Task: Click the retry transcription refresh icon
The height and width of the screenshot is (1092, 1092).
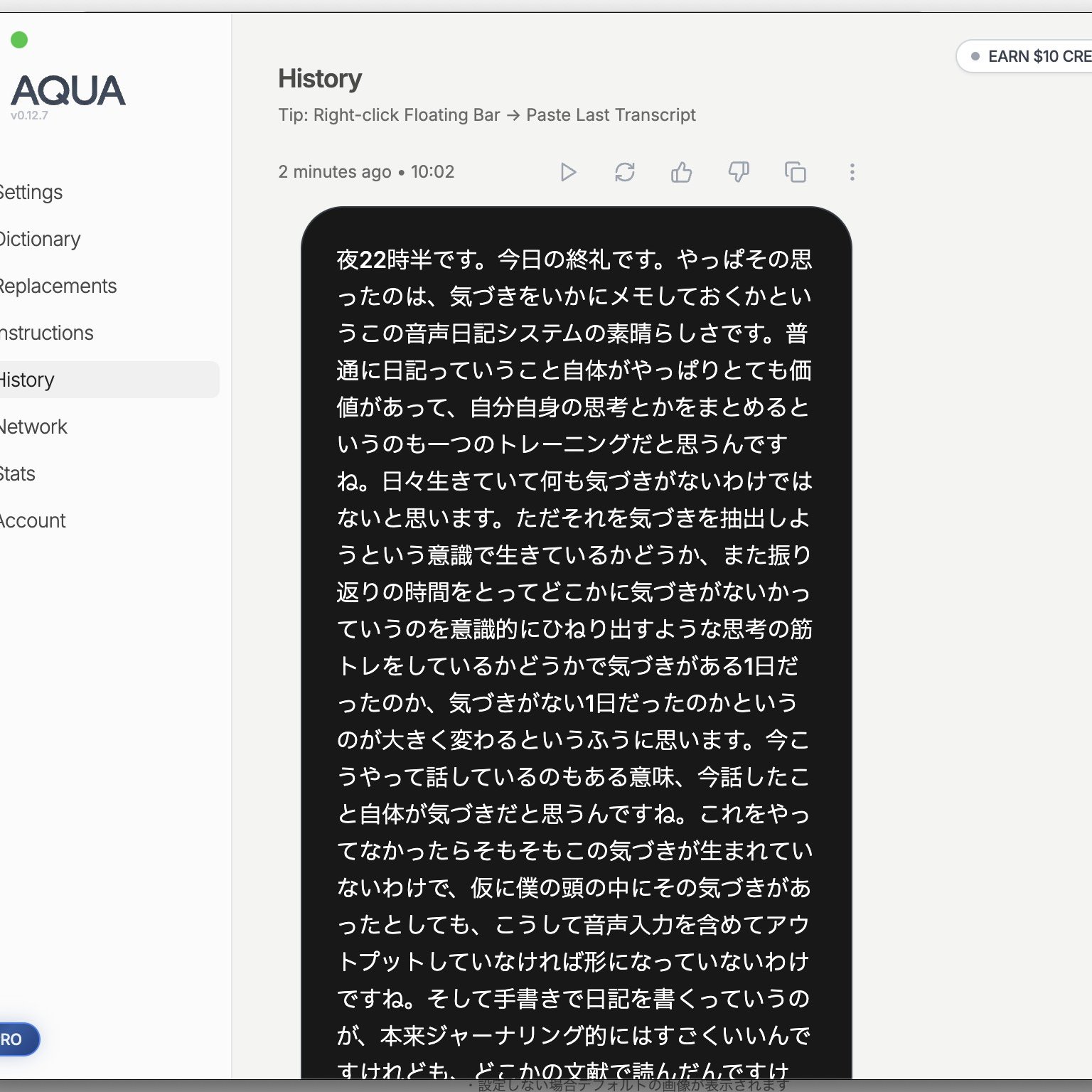Action: (x=624, y=172)
